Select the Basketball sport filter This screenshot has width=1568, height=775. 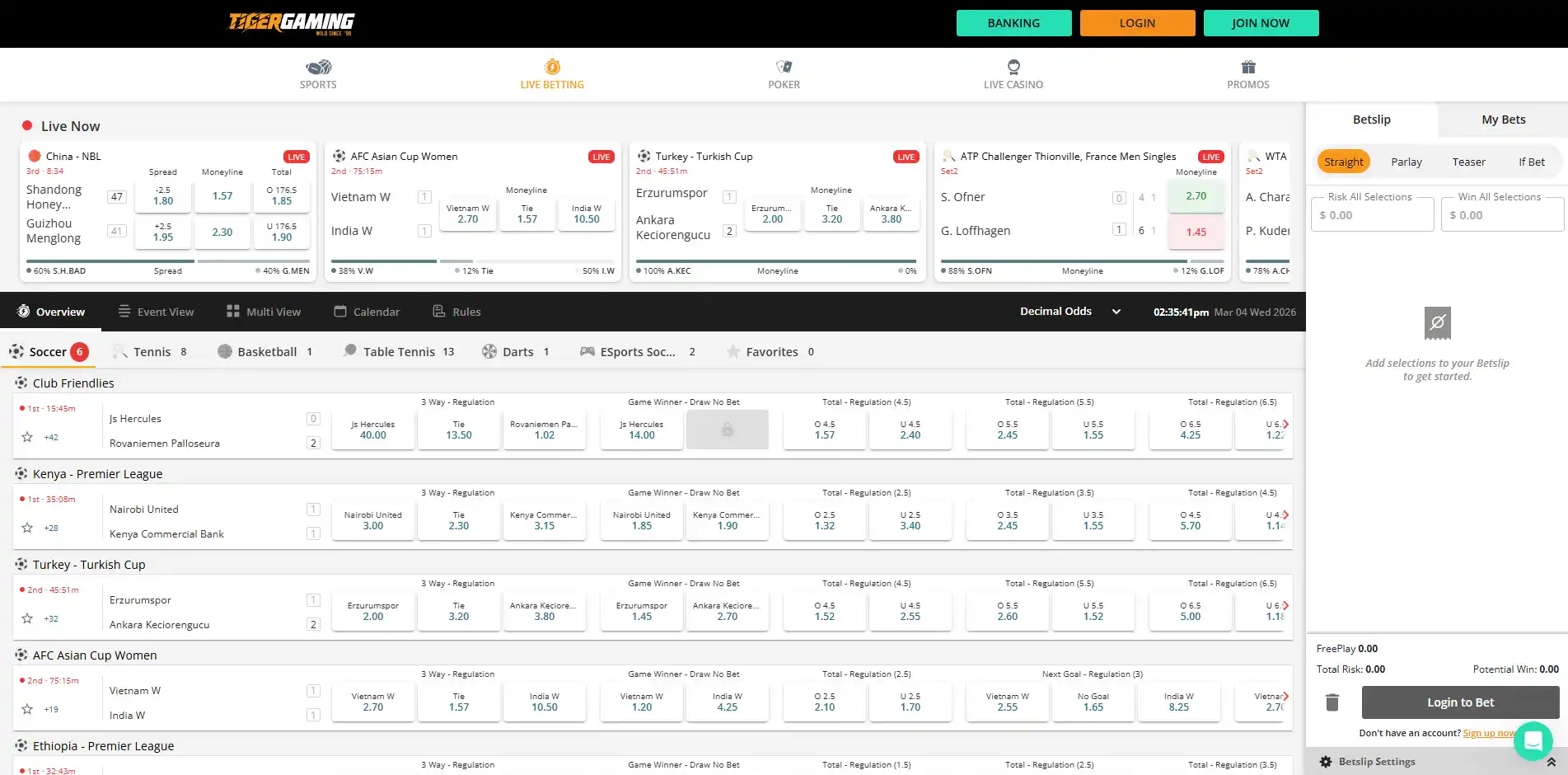[265, 352]
